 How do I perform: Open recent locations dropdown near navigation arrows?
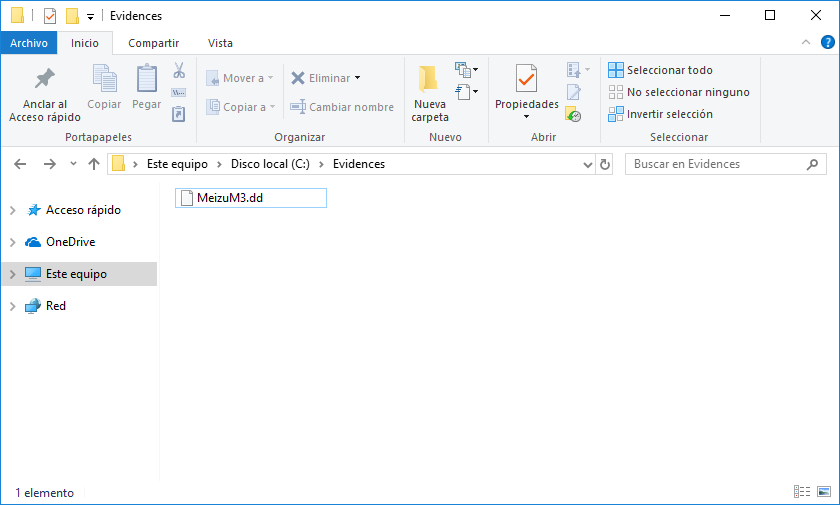[73, 164]
